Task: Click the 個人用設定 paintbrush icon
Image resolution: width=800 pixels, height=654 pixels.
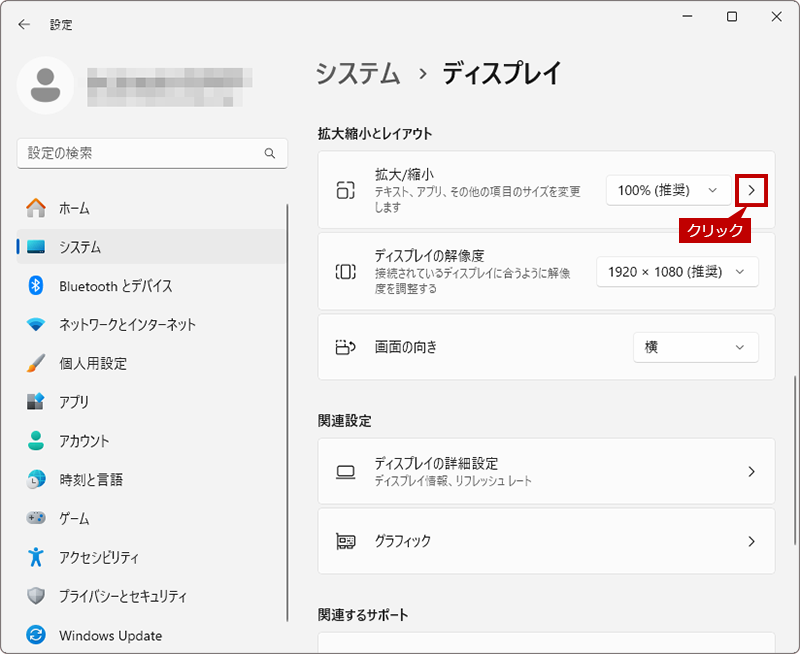Action: point(36,363)
